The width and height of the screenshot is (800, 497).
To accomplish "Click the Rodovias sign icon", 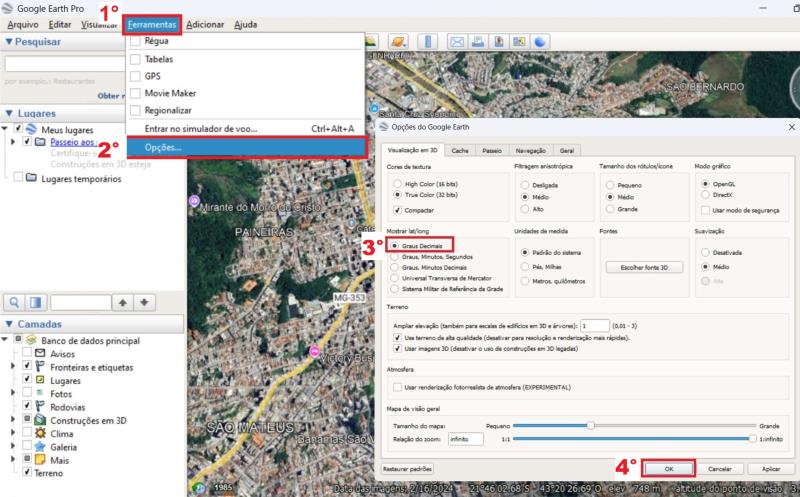I will (x=40, y=406).
